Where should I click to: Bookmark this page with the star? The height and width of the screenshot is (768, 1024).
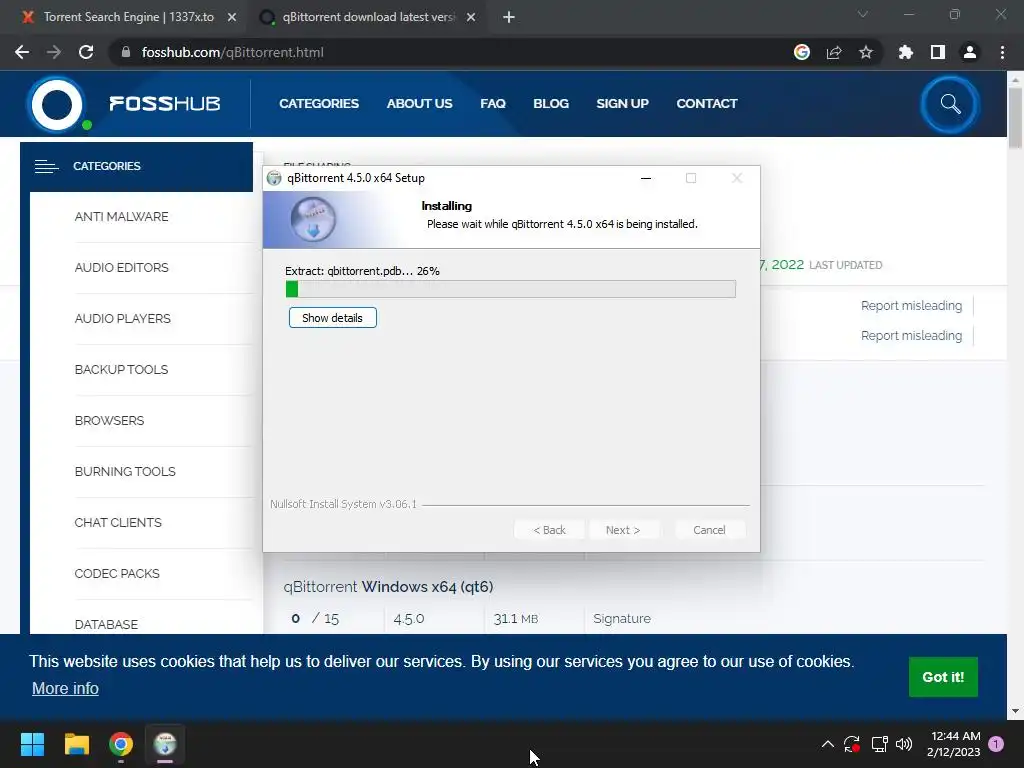coord(865,52)
